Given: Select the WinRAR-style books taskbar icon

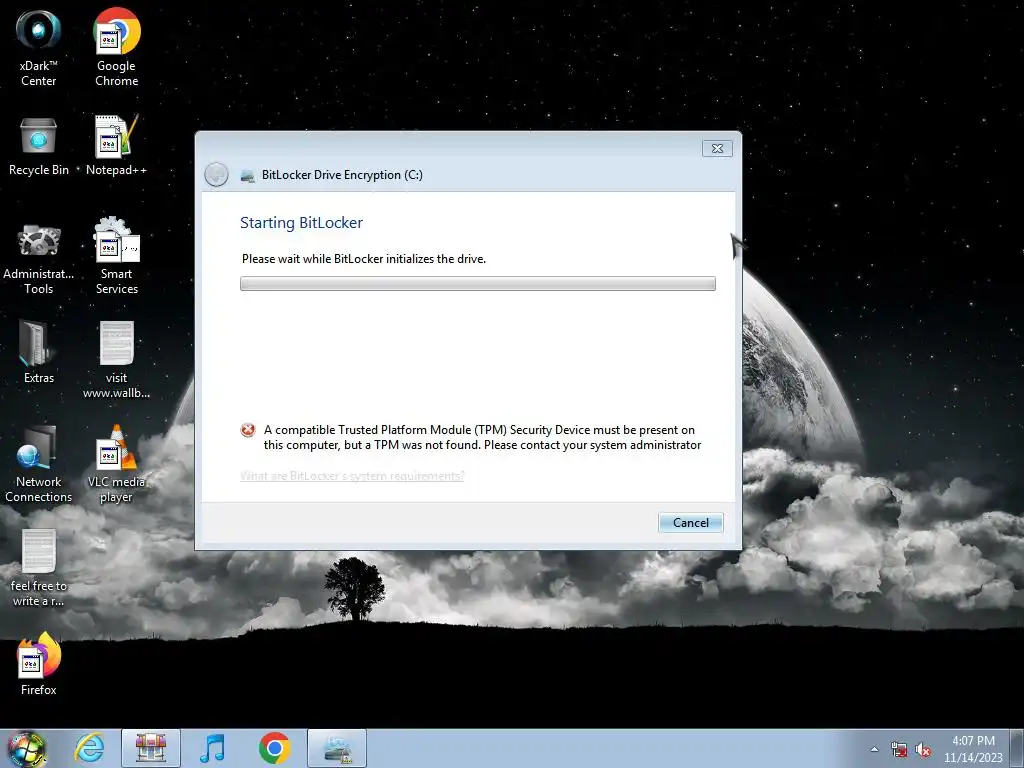Looking at the screenshot, I should click(151, 748).
